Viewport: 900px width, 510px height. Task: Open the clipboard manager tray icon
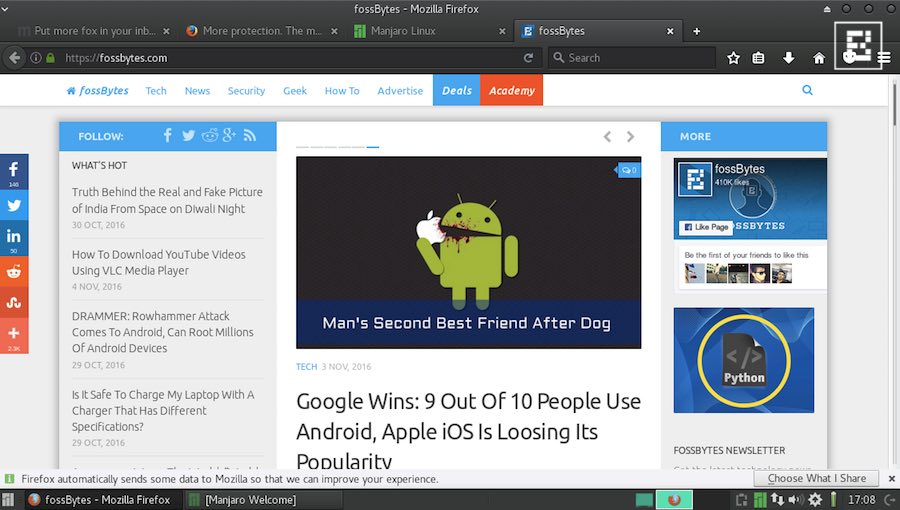742,500
